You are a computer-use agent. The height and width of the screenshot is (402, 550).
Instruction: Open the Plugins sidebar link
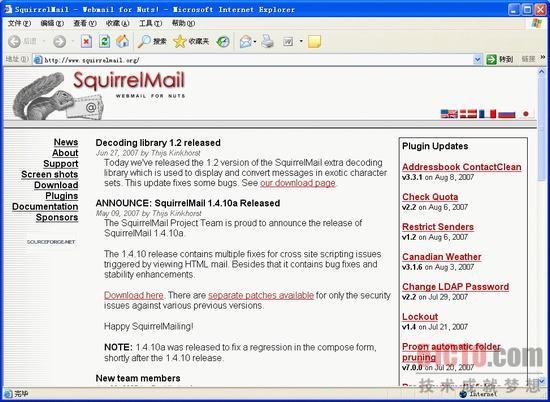pos(62,196)
